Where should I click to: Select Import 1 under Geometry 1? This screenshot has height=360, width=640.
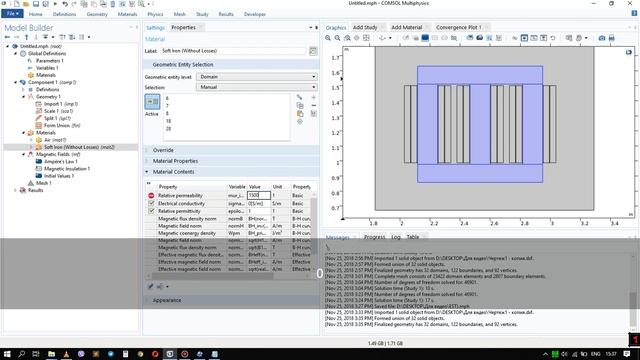click(61, 104)
